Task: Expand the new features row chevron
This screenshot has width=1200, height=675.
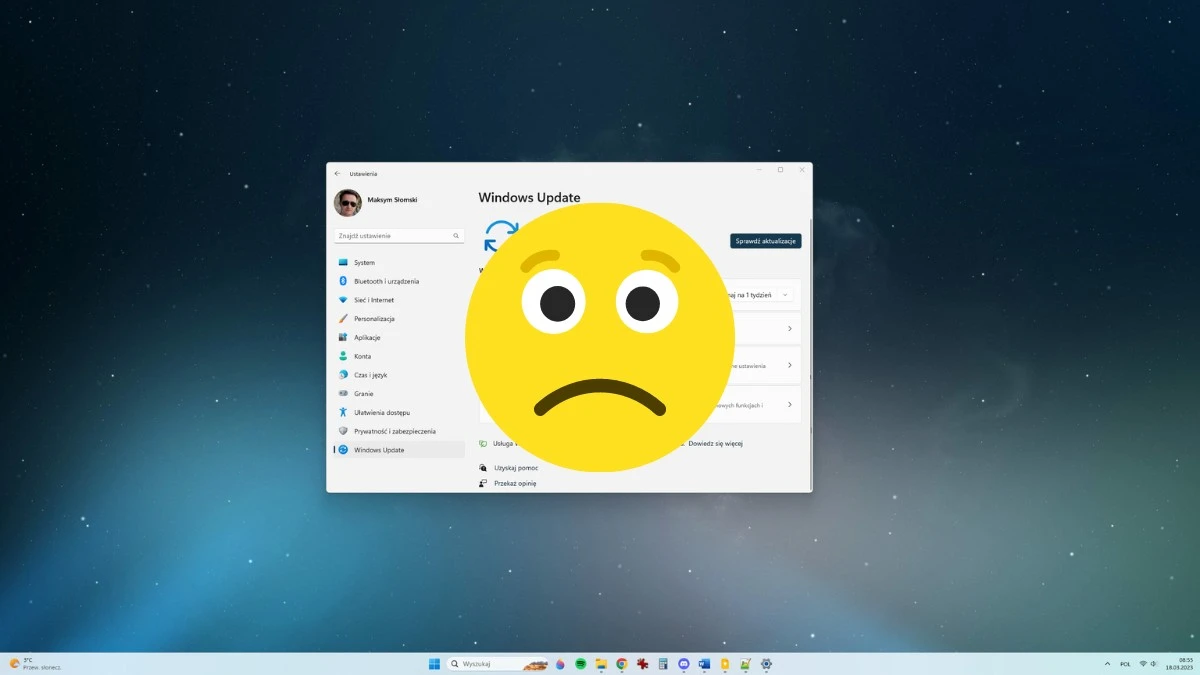Action: click(790, 404)
